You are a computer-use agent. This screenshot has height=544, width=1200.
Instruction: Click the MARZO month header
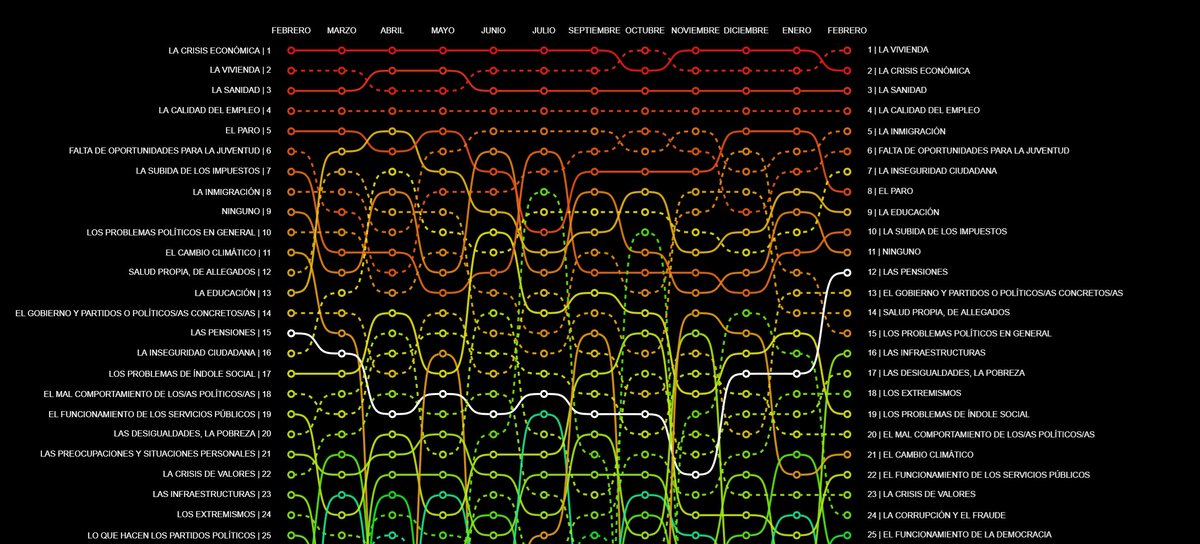pyautogui.click(x=341, y=31)
